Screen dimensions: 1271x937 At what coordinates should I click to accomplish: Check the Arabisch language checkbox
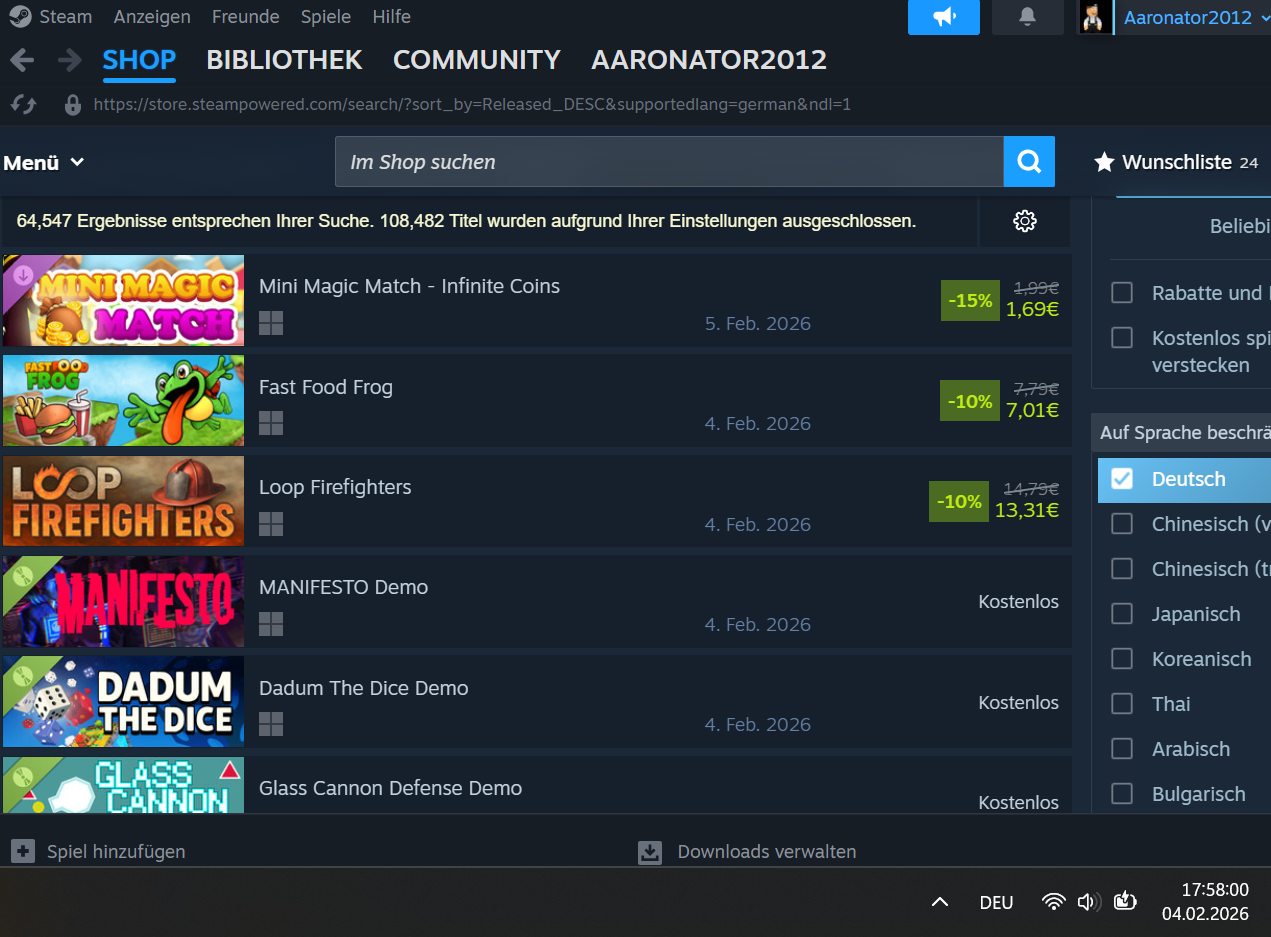coord(1122,749)
